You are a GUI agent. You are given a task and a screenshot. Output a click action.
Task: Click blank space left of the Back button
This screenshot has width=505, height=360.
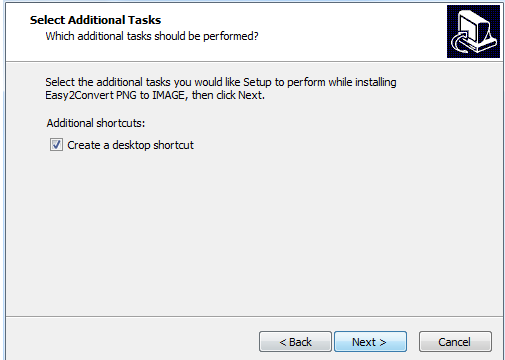coord(133,342)
